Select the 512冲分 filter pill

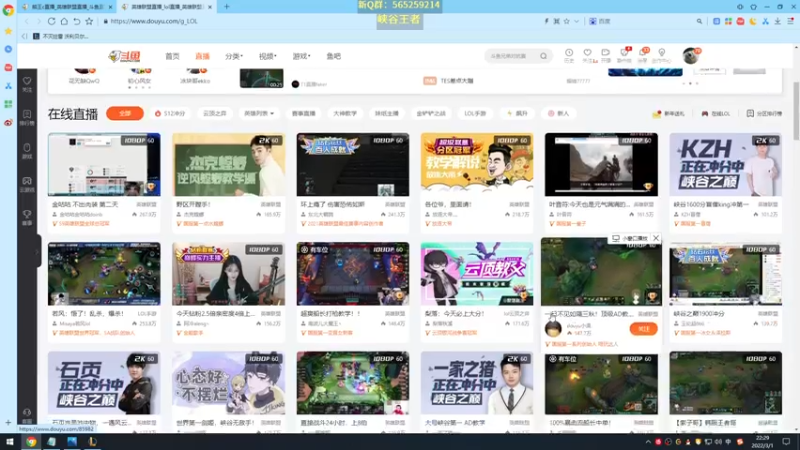[x=170, y=113]
